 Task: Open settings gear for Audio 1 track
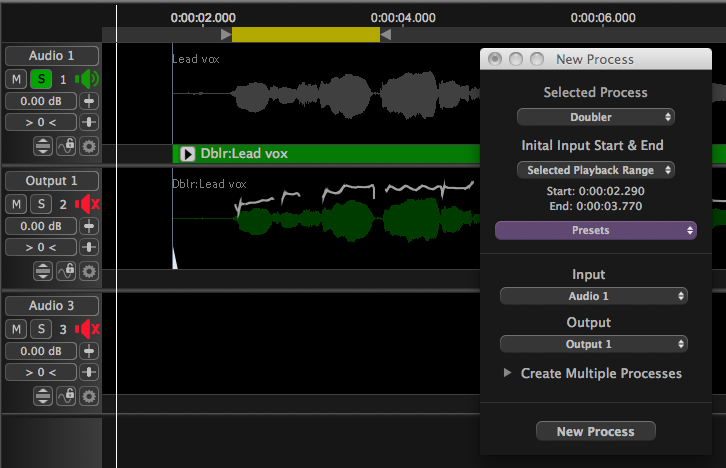pyautogui.click(x=89, y=146)
